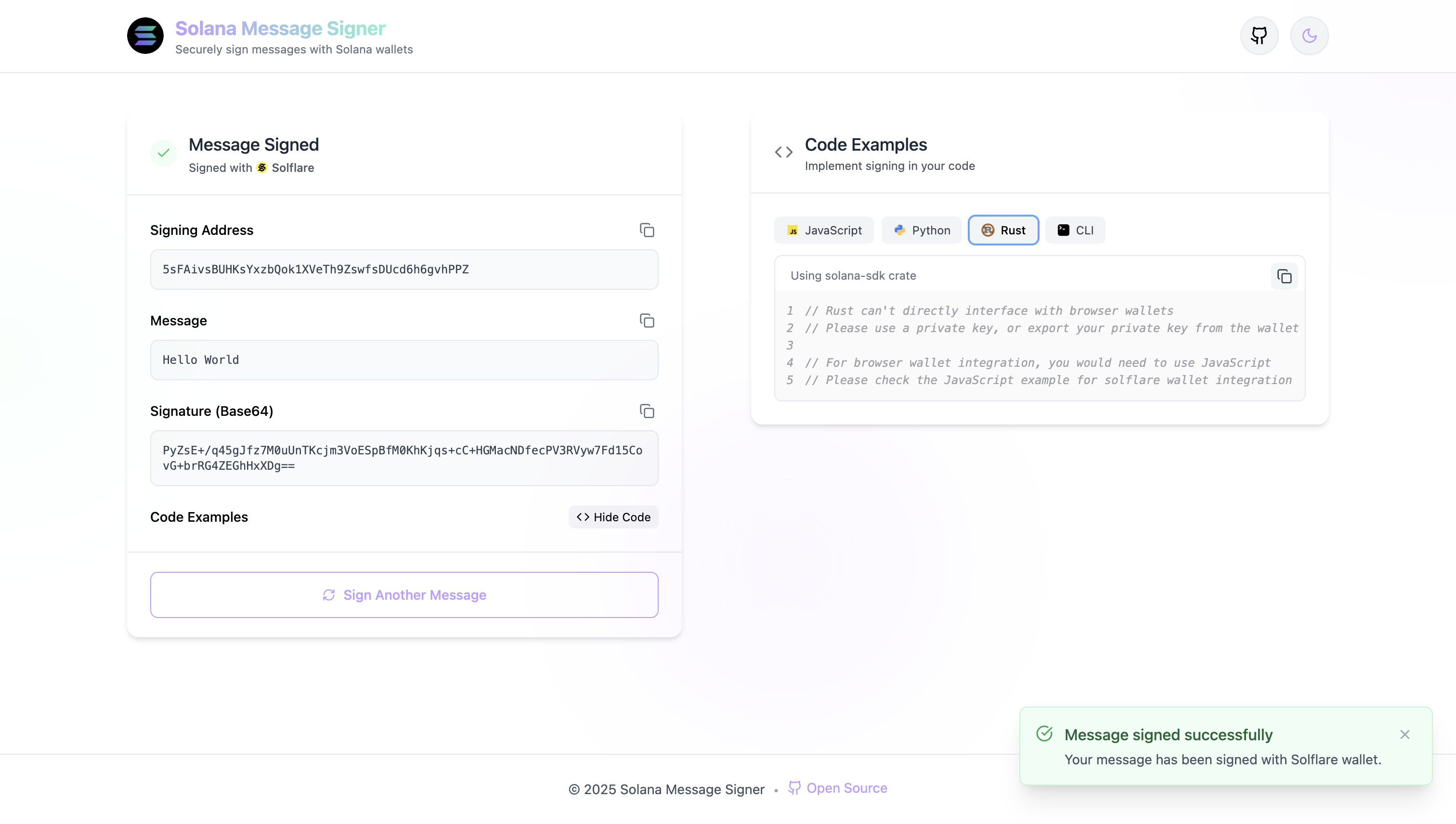Click the Signing Address field
Image resolution: width=1456 pixels, height=824 pixels.
click(404, 270)
